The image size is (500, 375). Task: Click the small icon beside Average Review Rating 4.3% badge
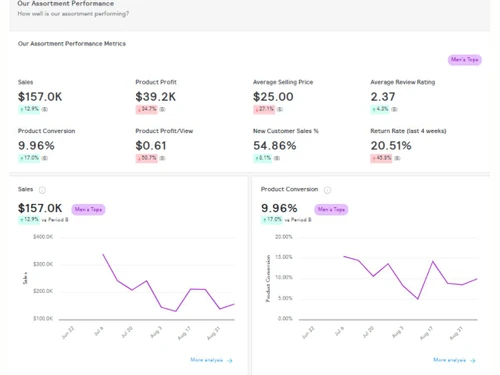[394, 109]
